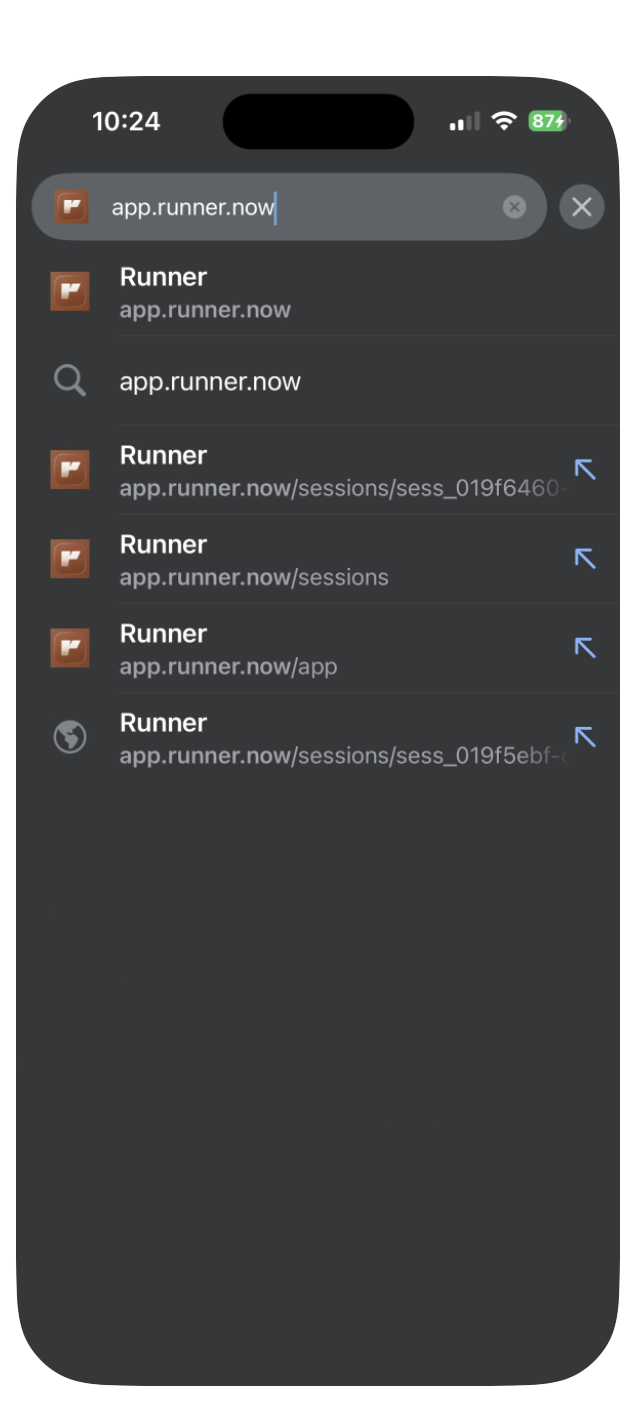Clear the address bar text with the X
Screen dimensions: 636x1402
514,207
